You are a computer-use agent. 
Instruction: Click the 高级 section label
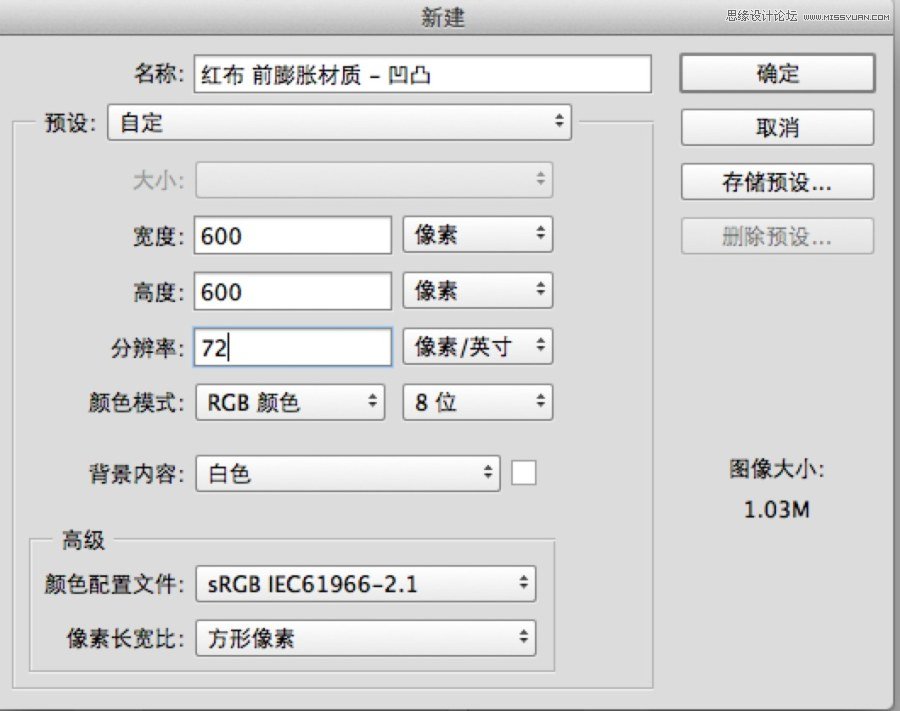[x=83, y=540]
